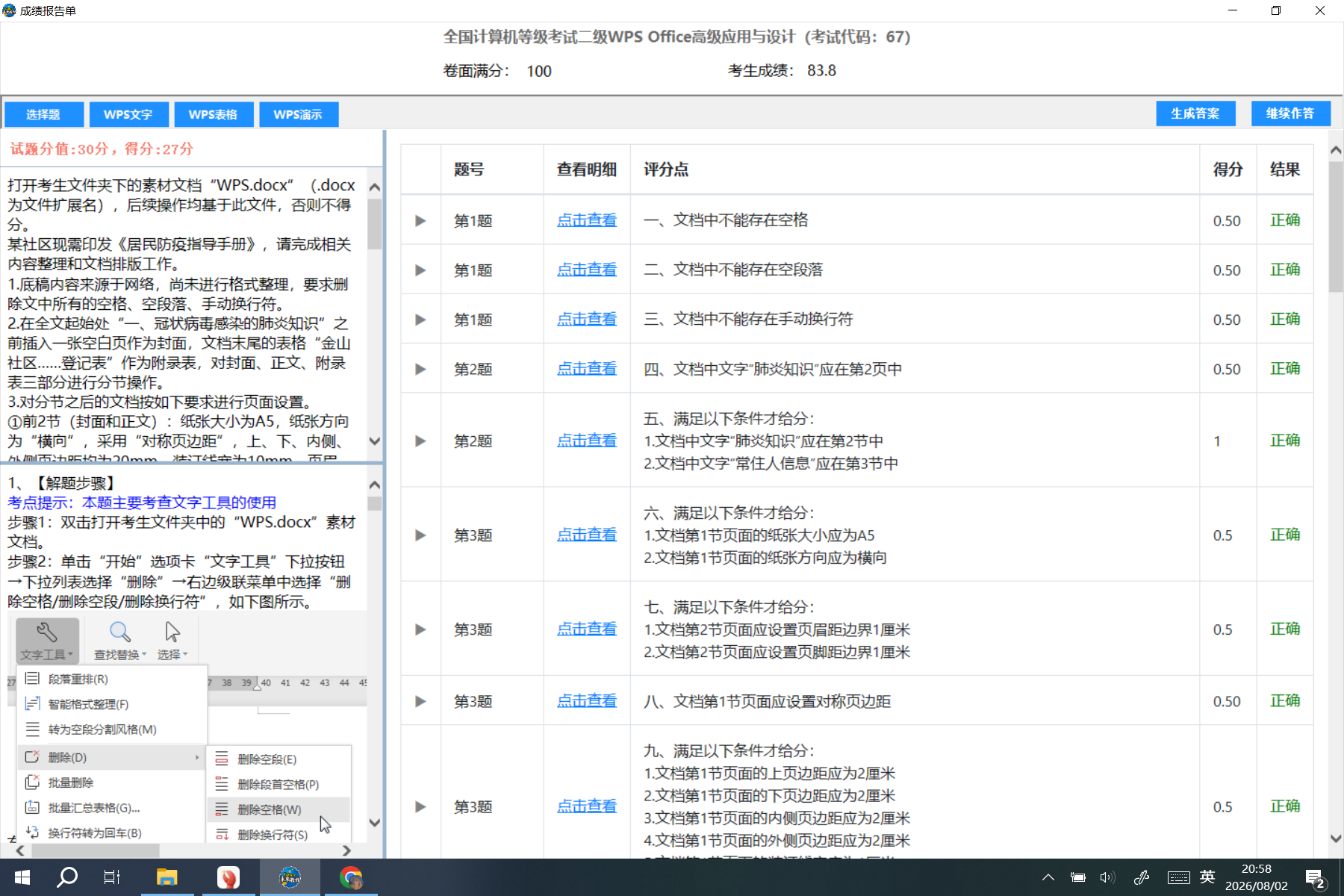This screenshot has width=1344, height=896.
Task: Click the 结果 column header
Action: point(1285,169)
